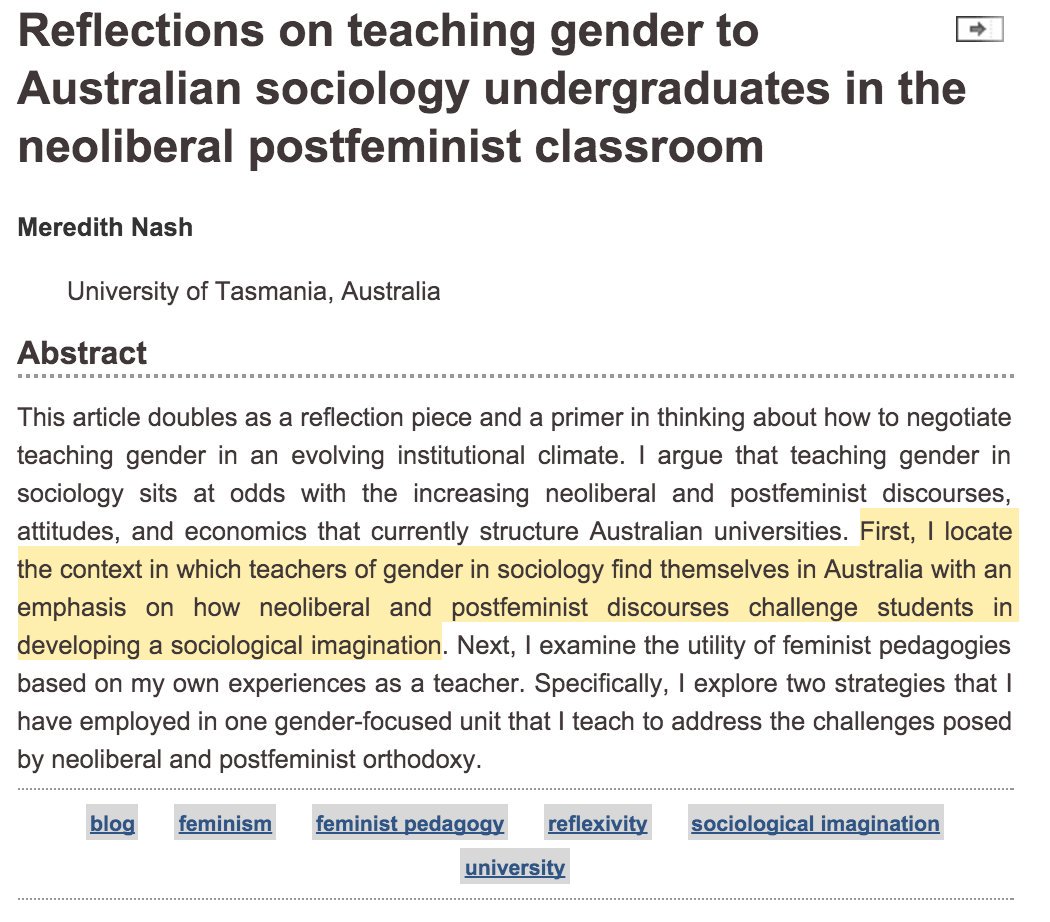Screen dimensions: 1050x922
Task: Click the first sentence of the abstract
Action: point(514,436)
